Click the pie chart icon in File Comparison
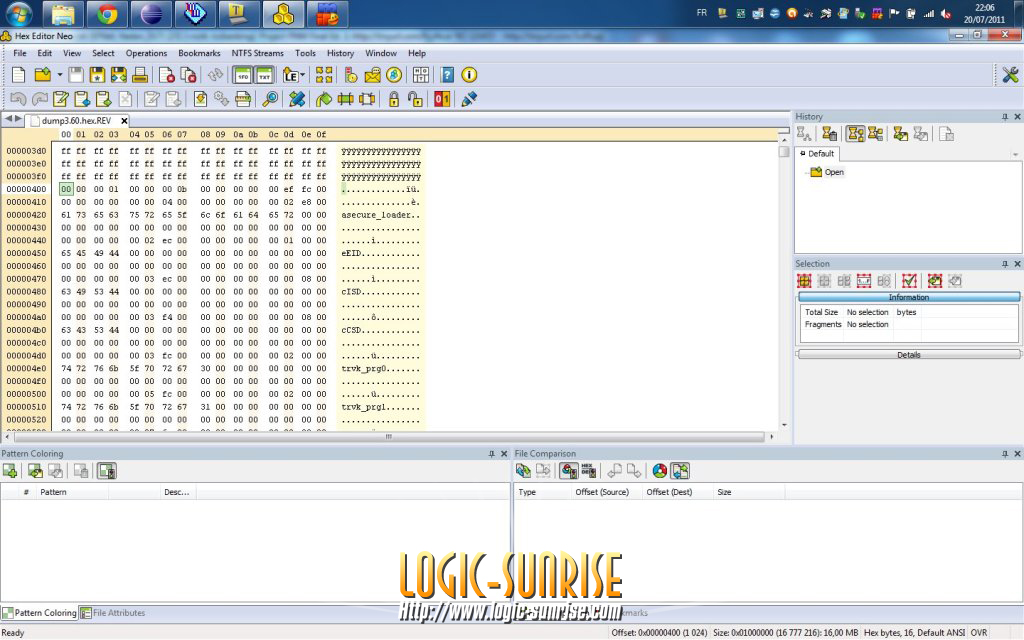The height and width of the screenshot is (640, 1024). coord(659,471)
